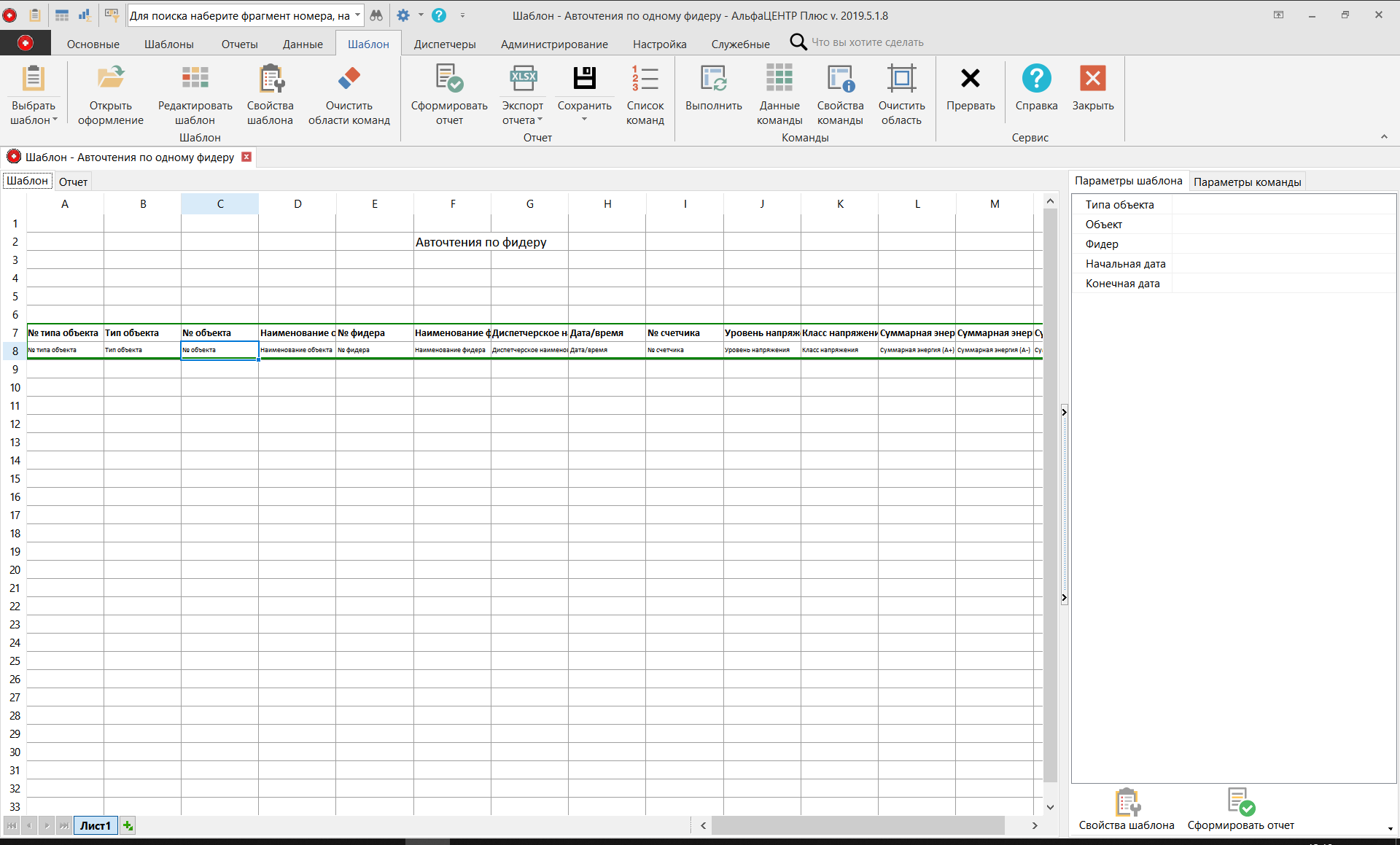Screen dimensions: 1400x845
Task: Switch to the "Отчет" tab
Action: (72, 181)
